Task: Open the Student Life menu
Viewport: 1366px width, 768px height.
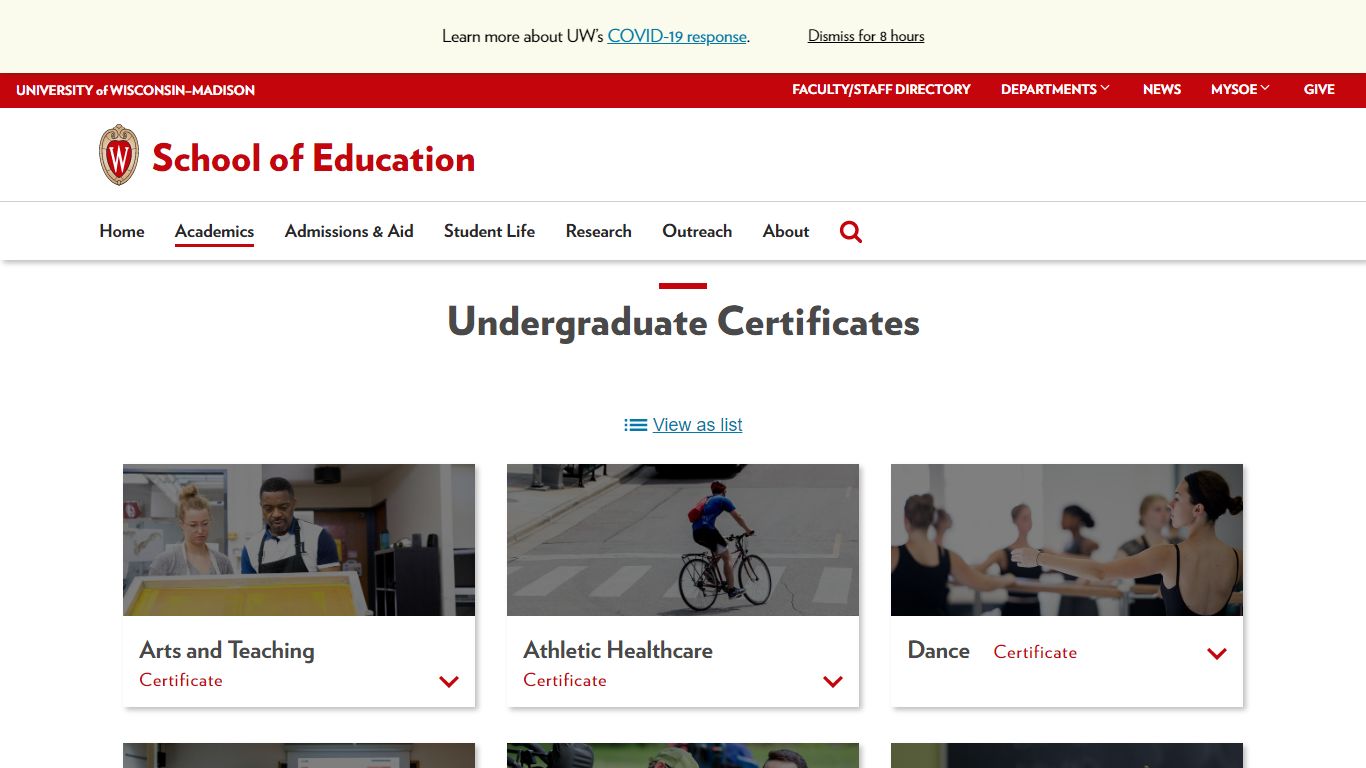Action: (489, 231)
